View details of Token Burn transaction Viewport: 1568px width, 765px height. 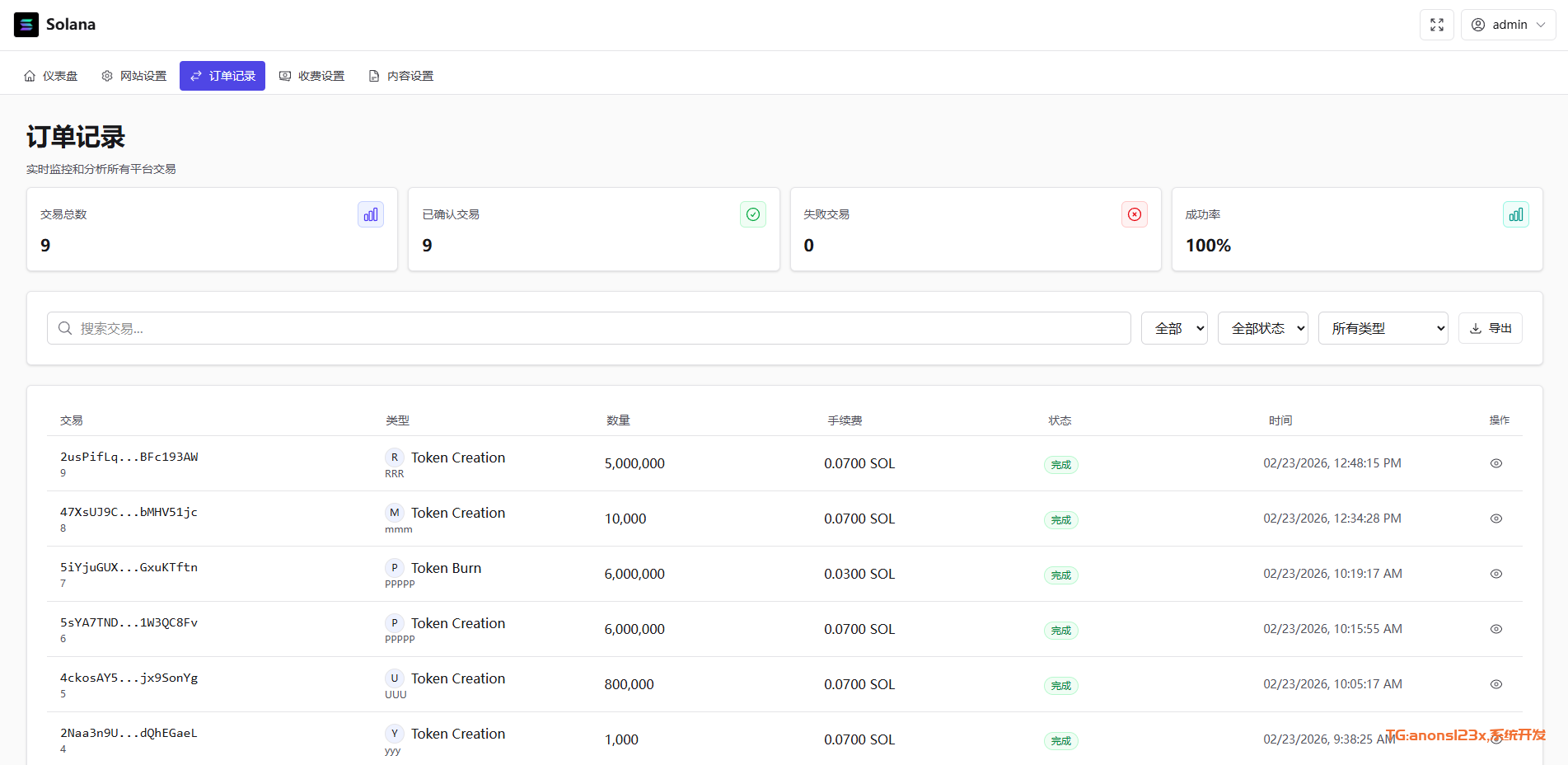click(1495, 574)
